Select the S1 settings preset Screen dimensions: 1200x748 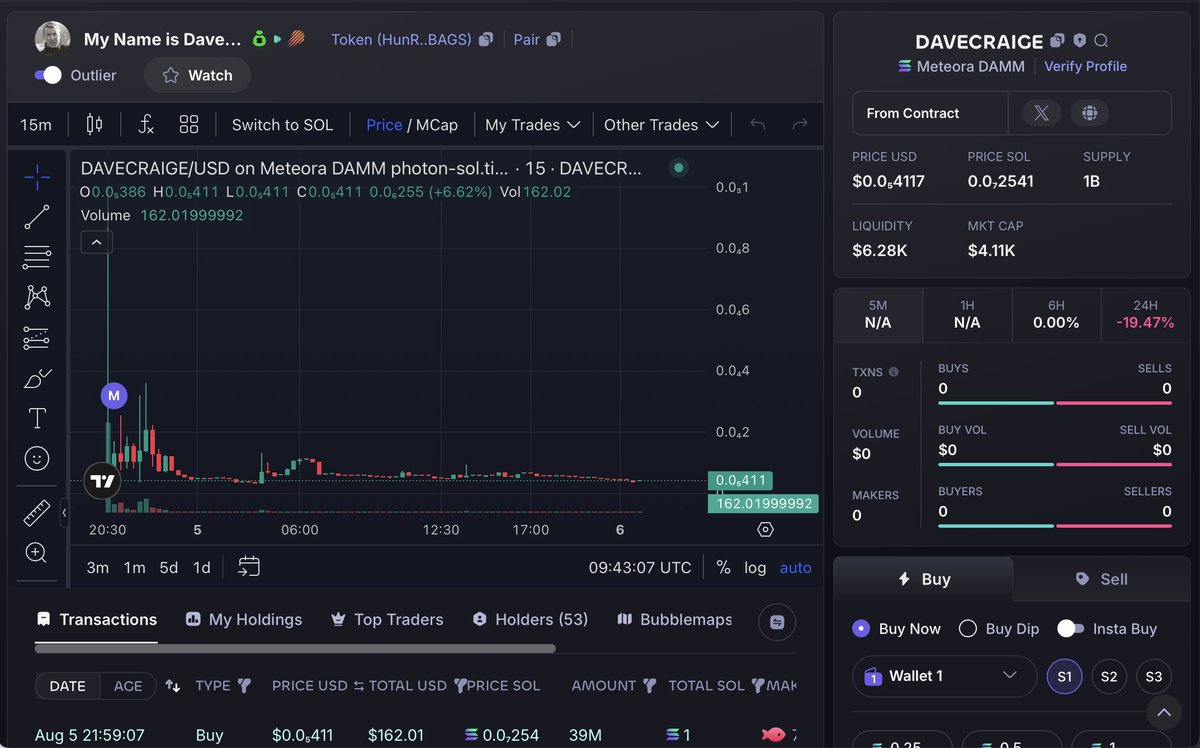pyautogui.click(x=1064, y=676)
